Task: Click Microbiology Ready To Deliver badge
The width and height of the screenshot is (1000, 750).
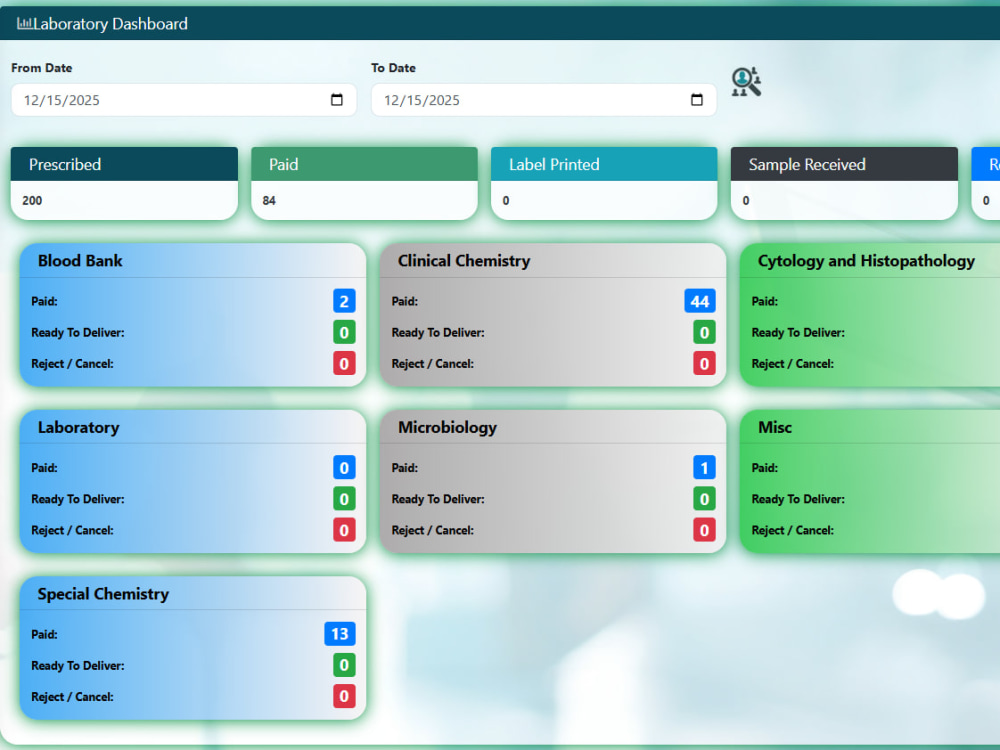Action: pos(704,499)
